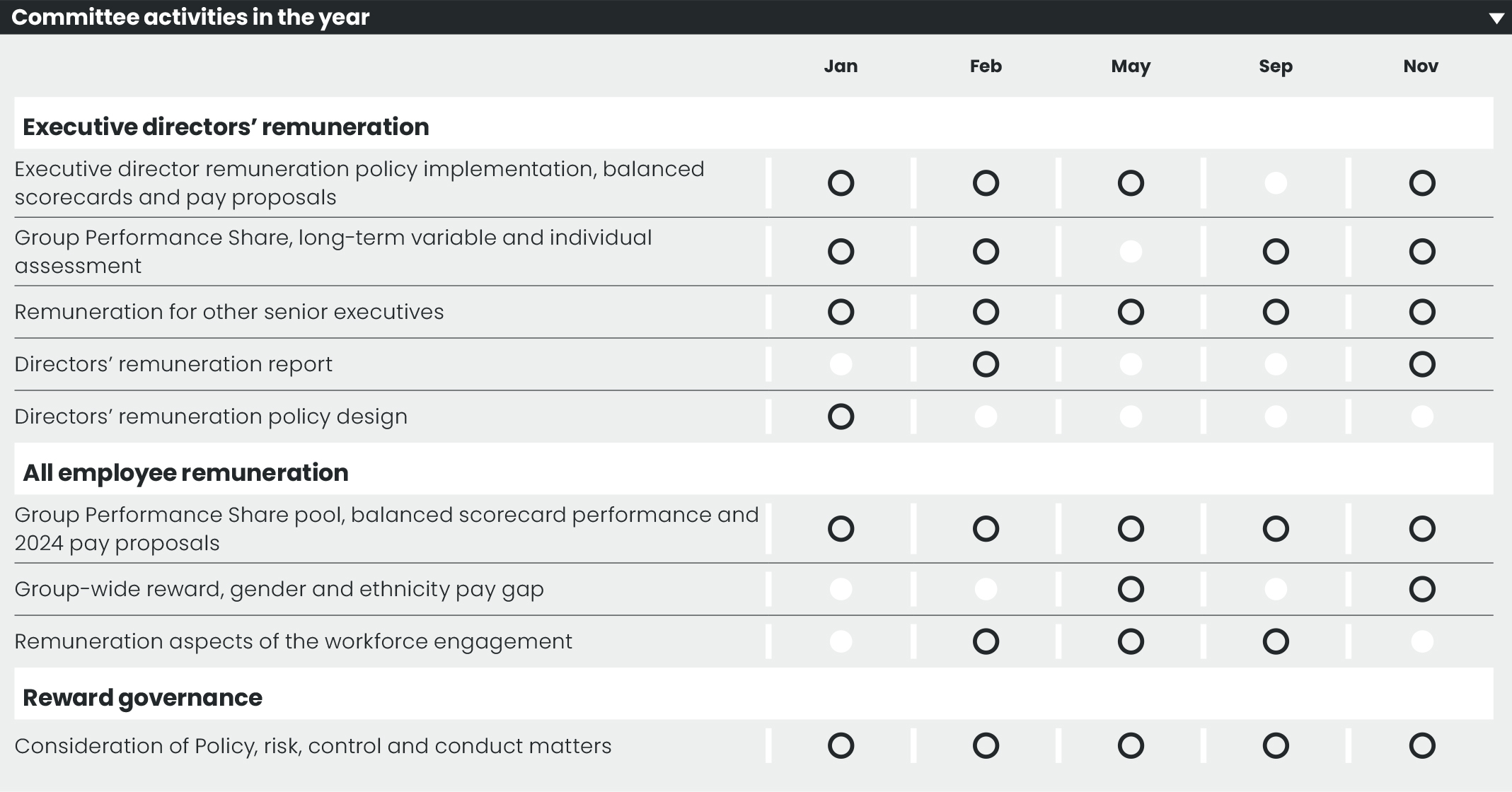The width and height of the screenshot is (1512, 792).
Task: Click the Reward governance section heading
Action: coord(142,698)
